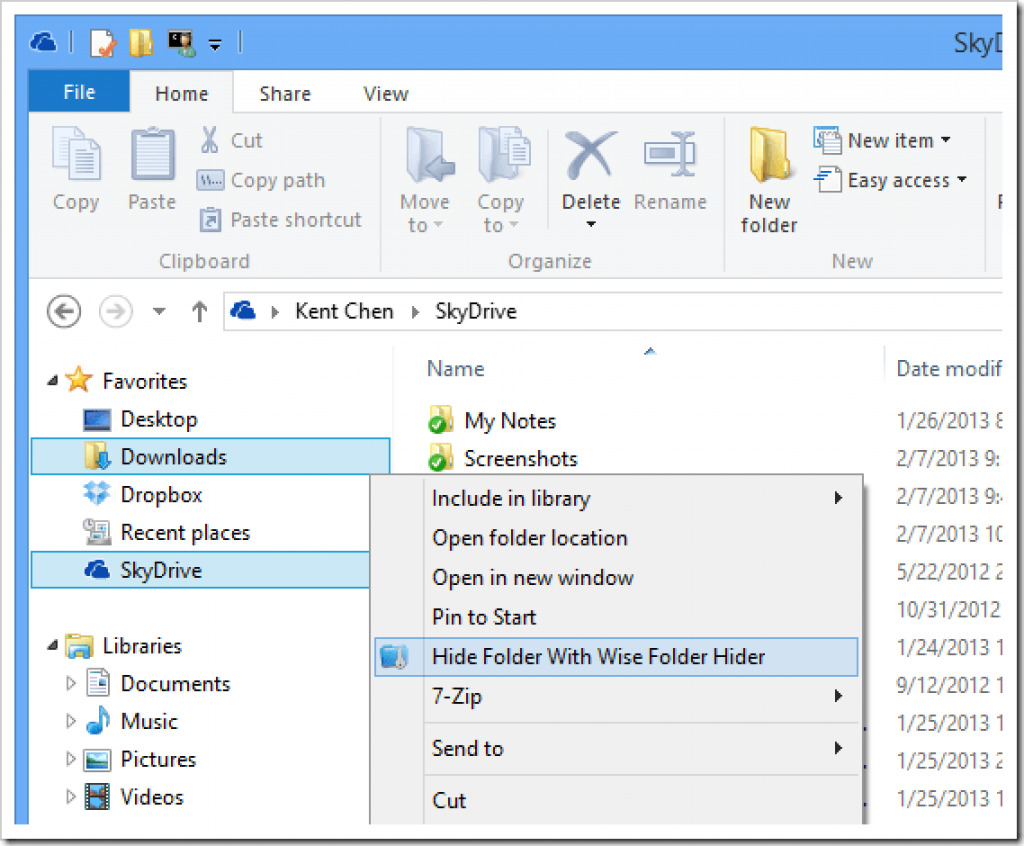Open the Easy access dropdown
Viewport: 1024px width, 846px height.
click(x=890, y=180)
